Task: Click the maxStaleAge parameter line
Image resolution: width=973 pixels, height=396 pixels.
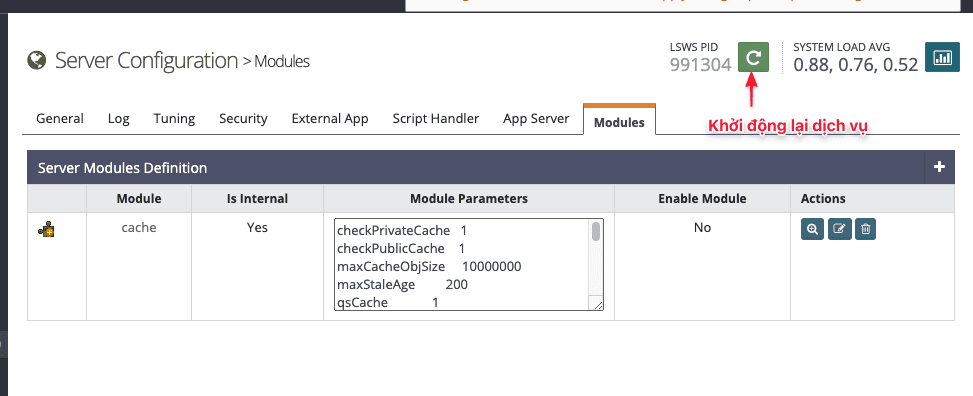Action: click(403, 285)
